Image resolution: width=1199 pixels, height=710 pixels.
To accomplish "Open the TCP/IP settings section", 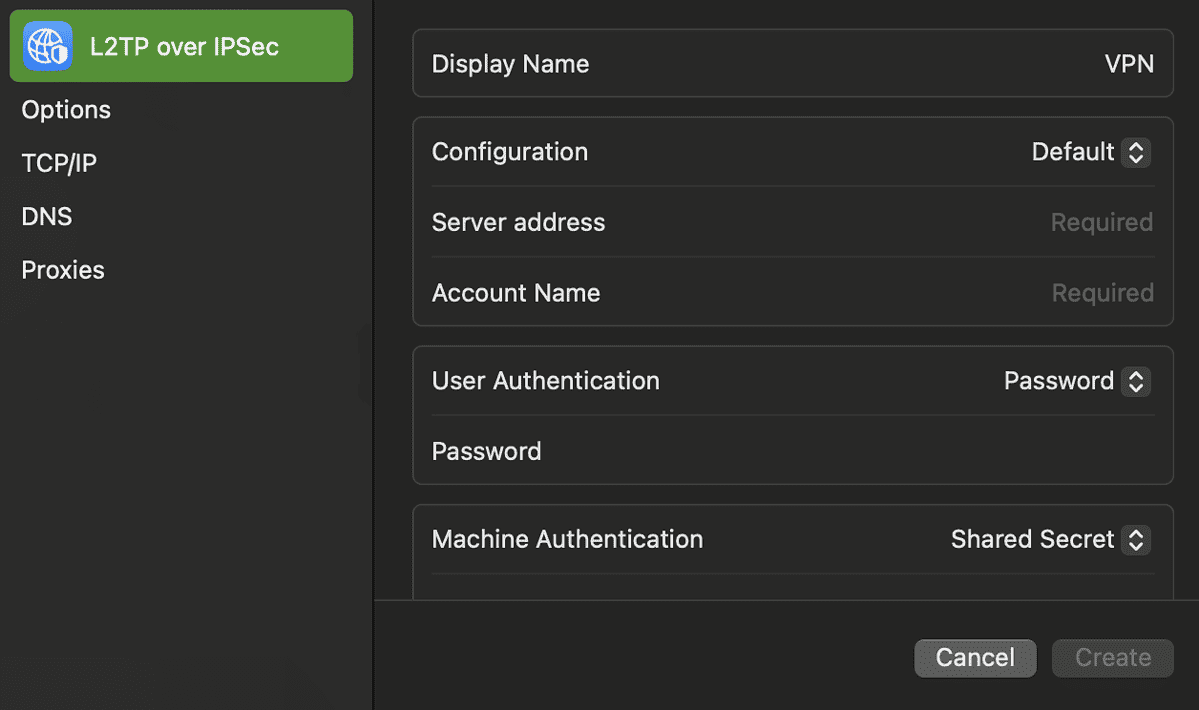I will point(59,163).
